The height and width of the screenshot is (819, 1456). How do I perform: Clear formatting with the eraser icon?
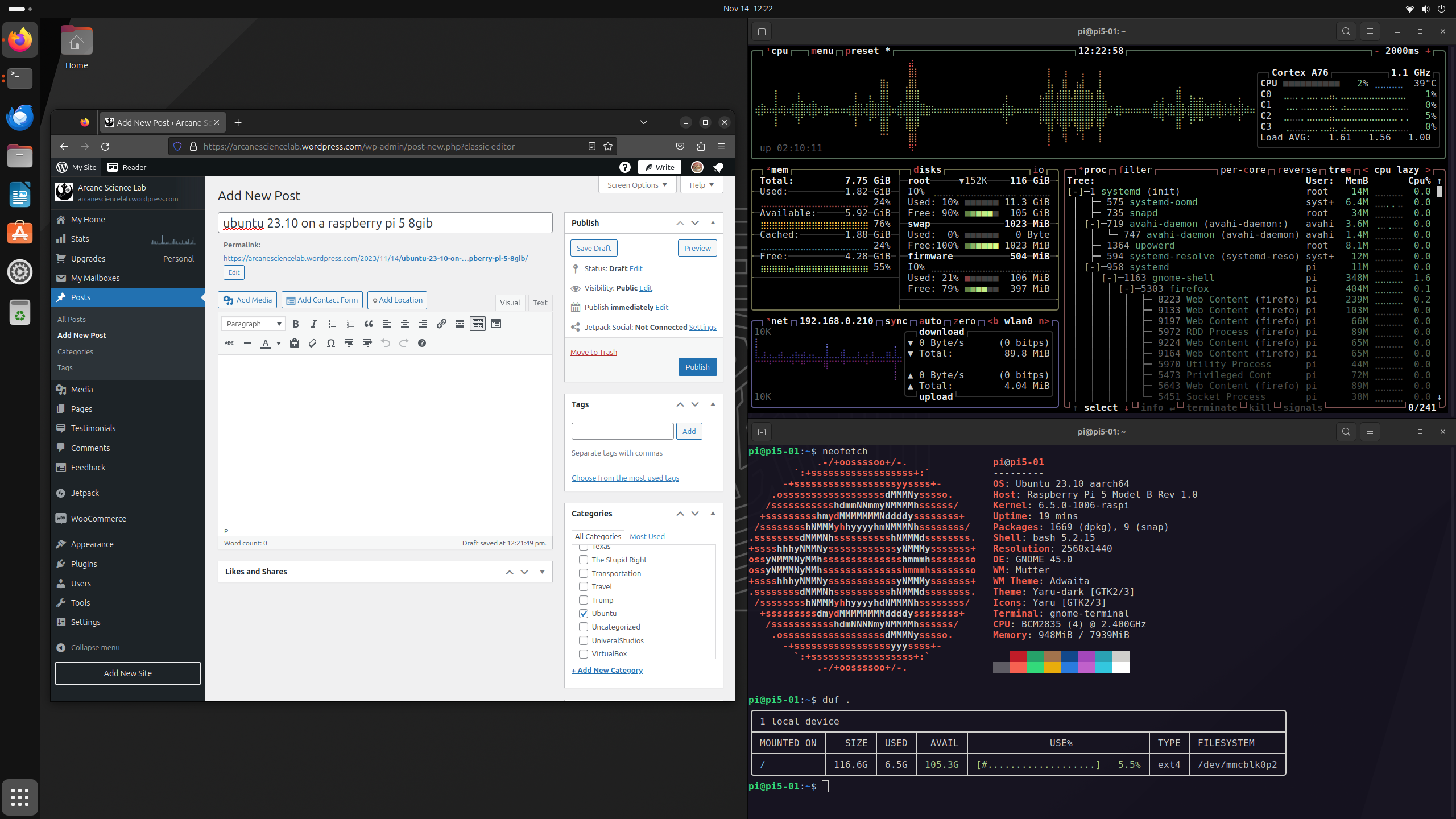coord(313,343)
